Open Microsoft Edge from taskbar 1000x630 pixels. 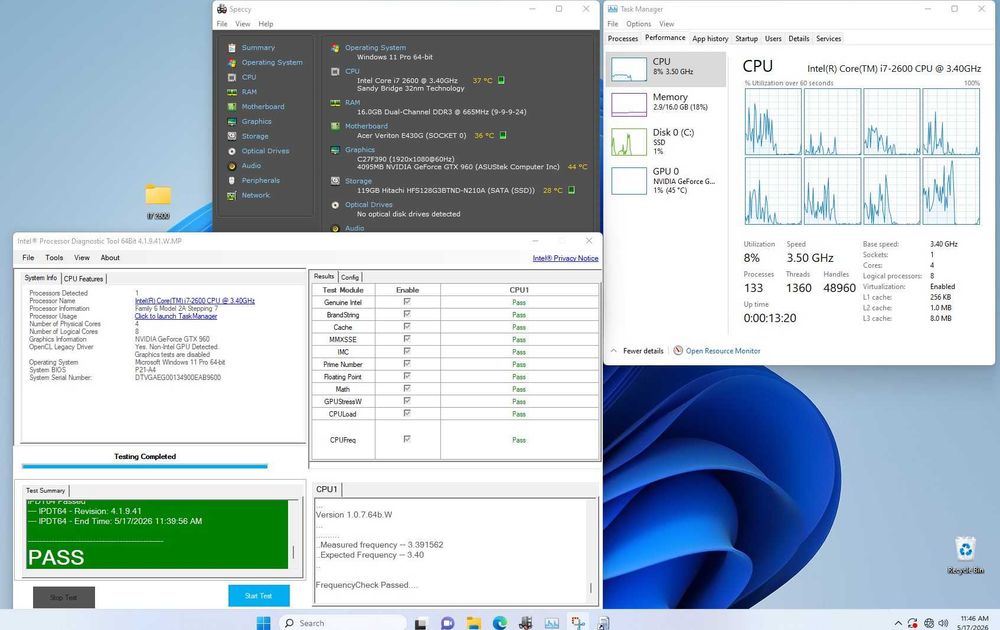[x=499, y=623]
